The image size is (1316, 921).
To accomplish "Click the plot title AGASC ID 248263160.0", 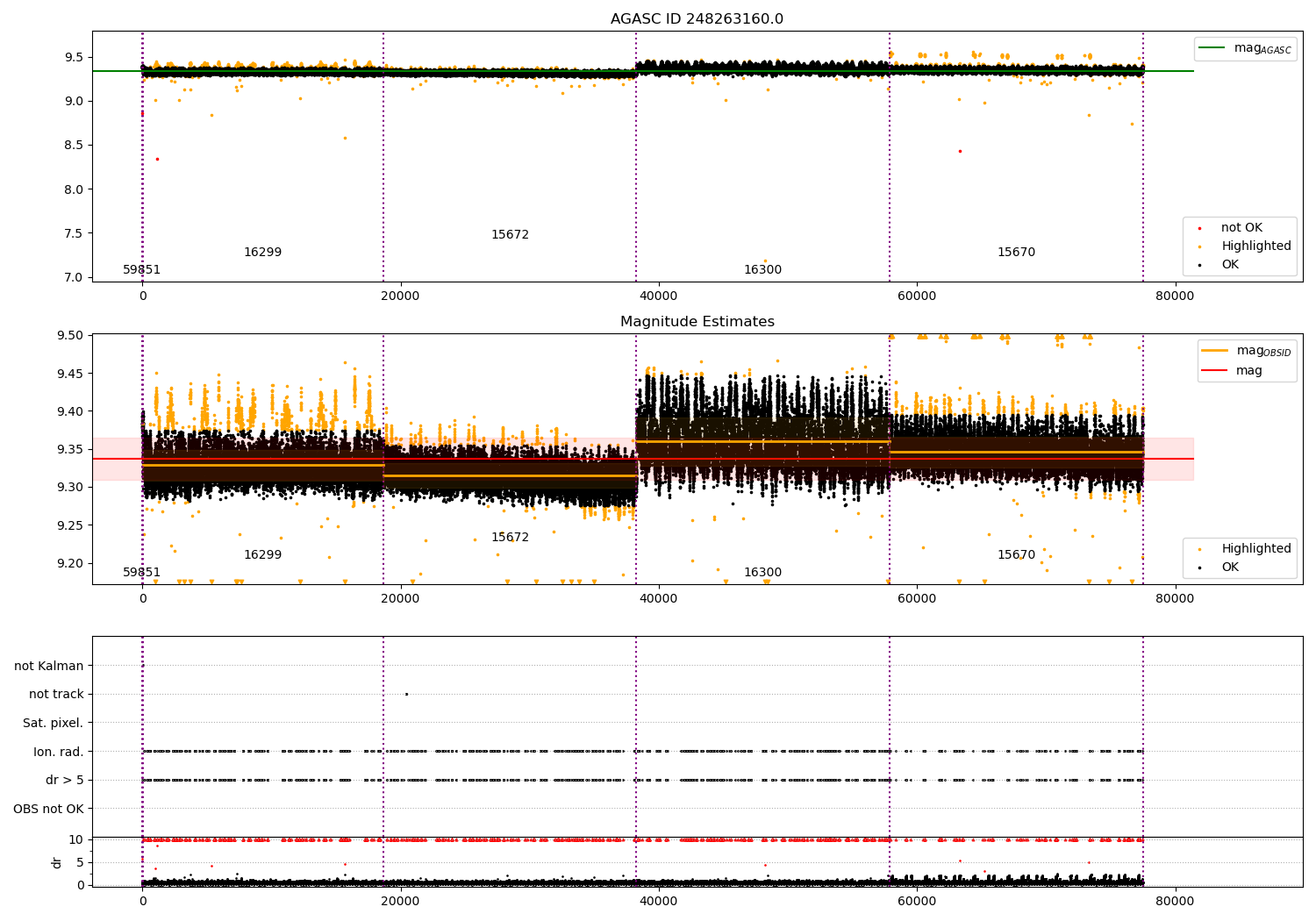I will (697, 19).
